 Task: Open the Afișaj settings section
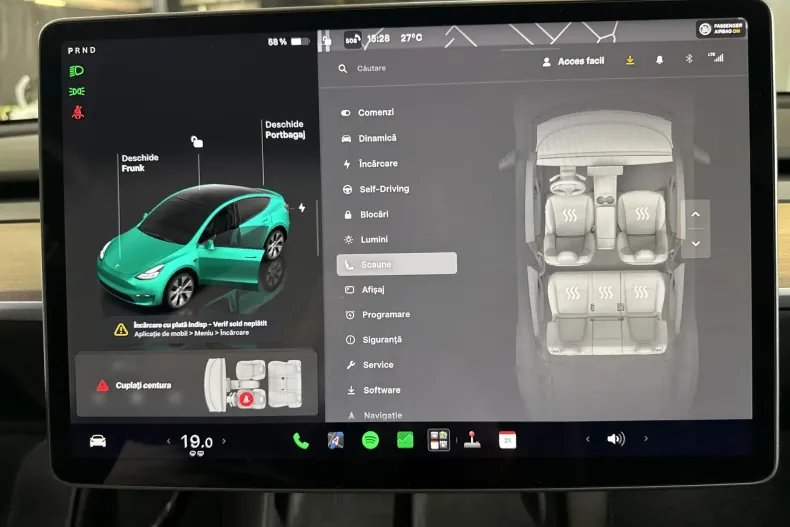(365, 289)
